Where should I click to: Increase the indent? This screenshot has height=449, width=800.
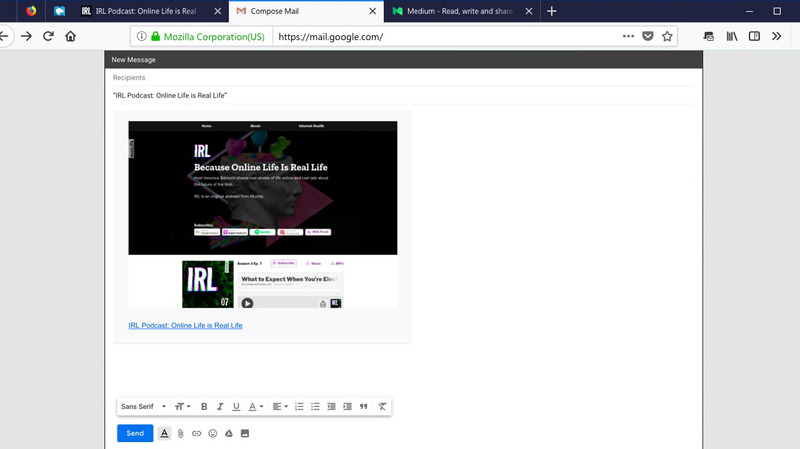click(347, 406)
